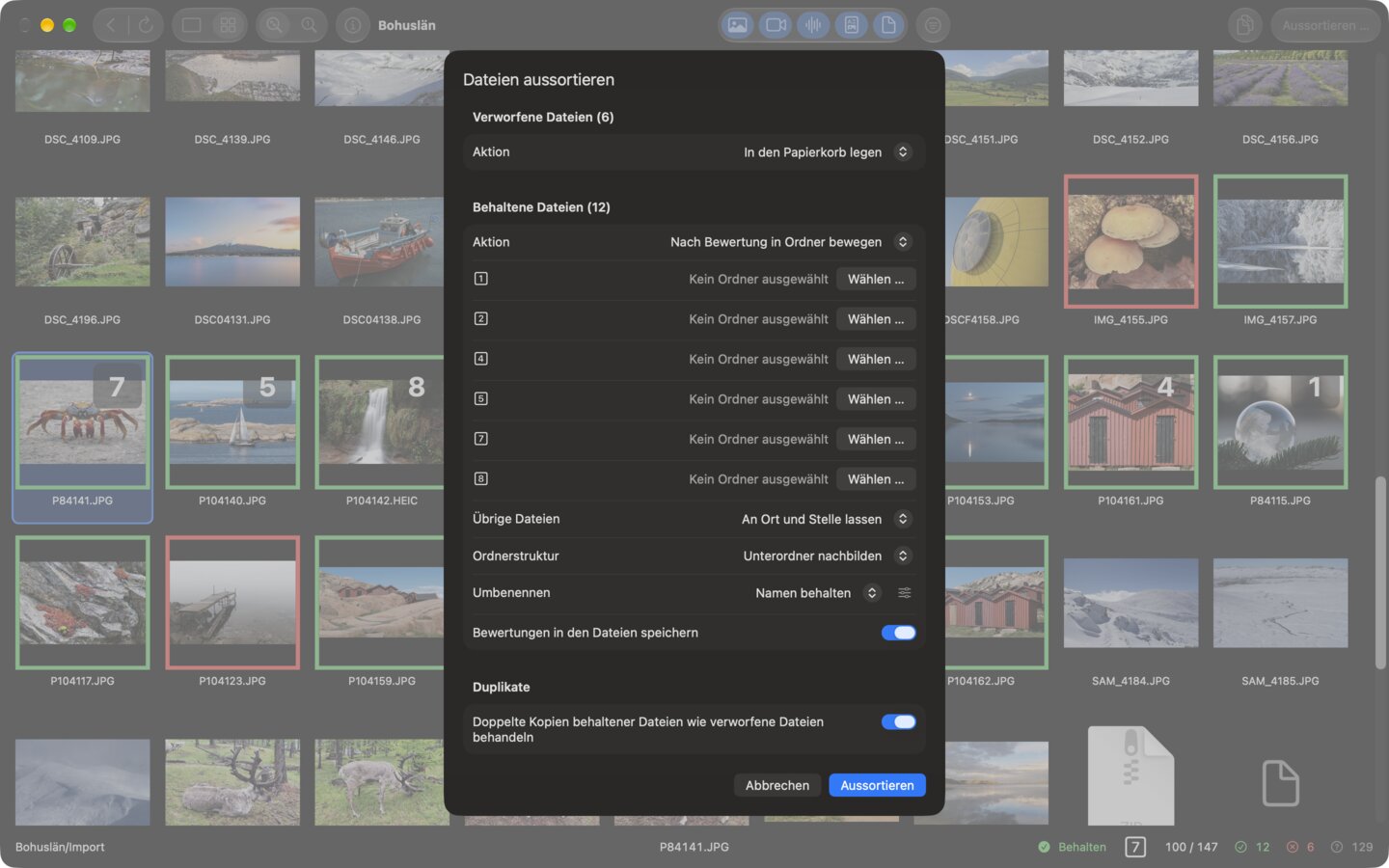
Task: Select the P104140.JPG sailboat thumbnail
Action: 232,422
